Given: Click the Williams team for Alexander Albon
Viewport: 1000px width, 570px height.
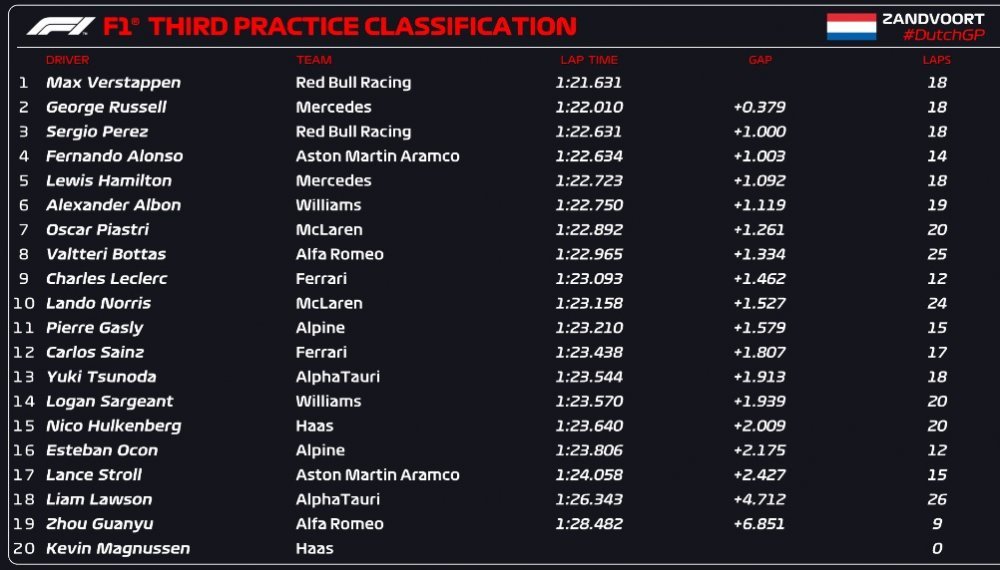Looking at the screenshot, I should tap(328, 205).
